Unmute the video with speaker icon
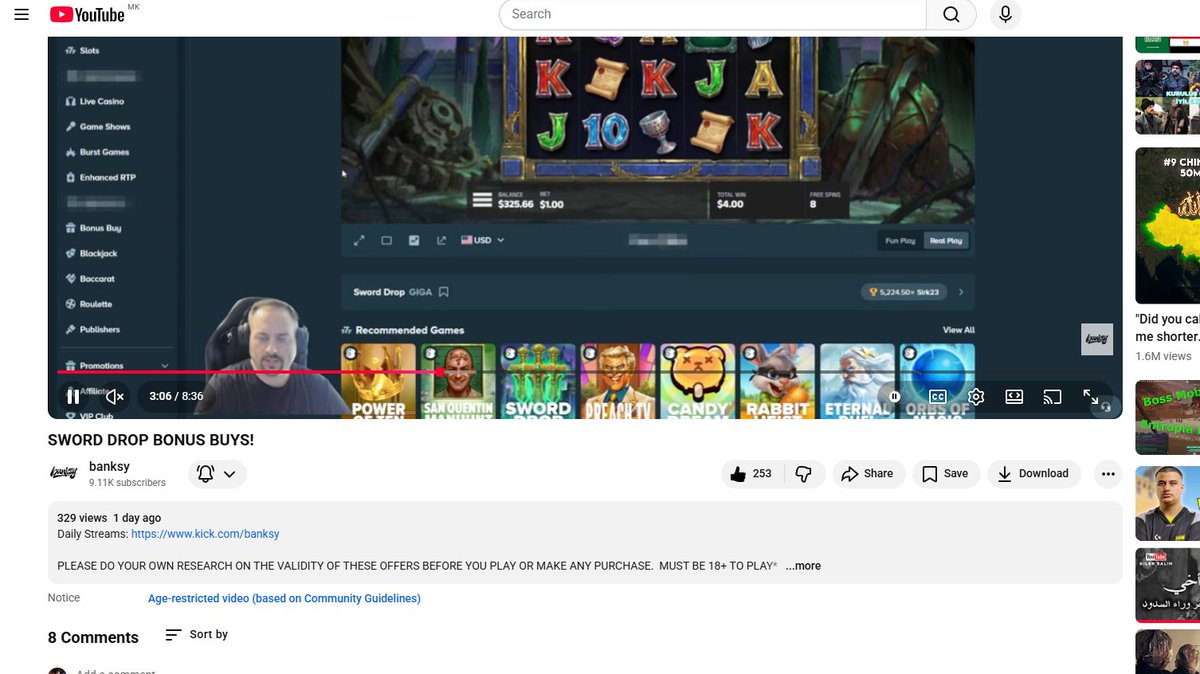This screenshot has width=1200, height=674. point(115,396)
